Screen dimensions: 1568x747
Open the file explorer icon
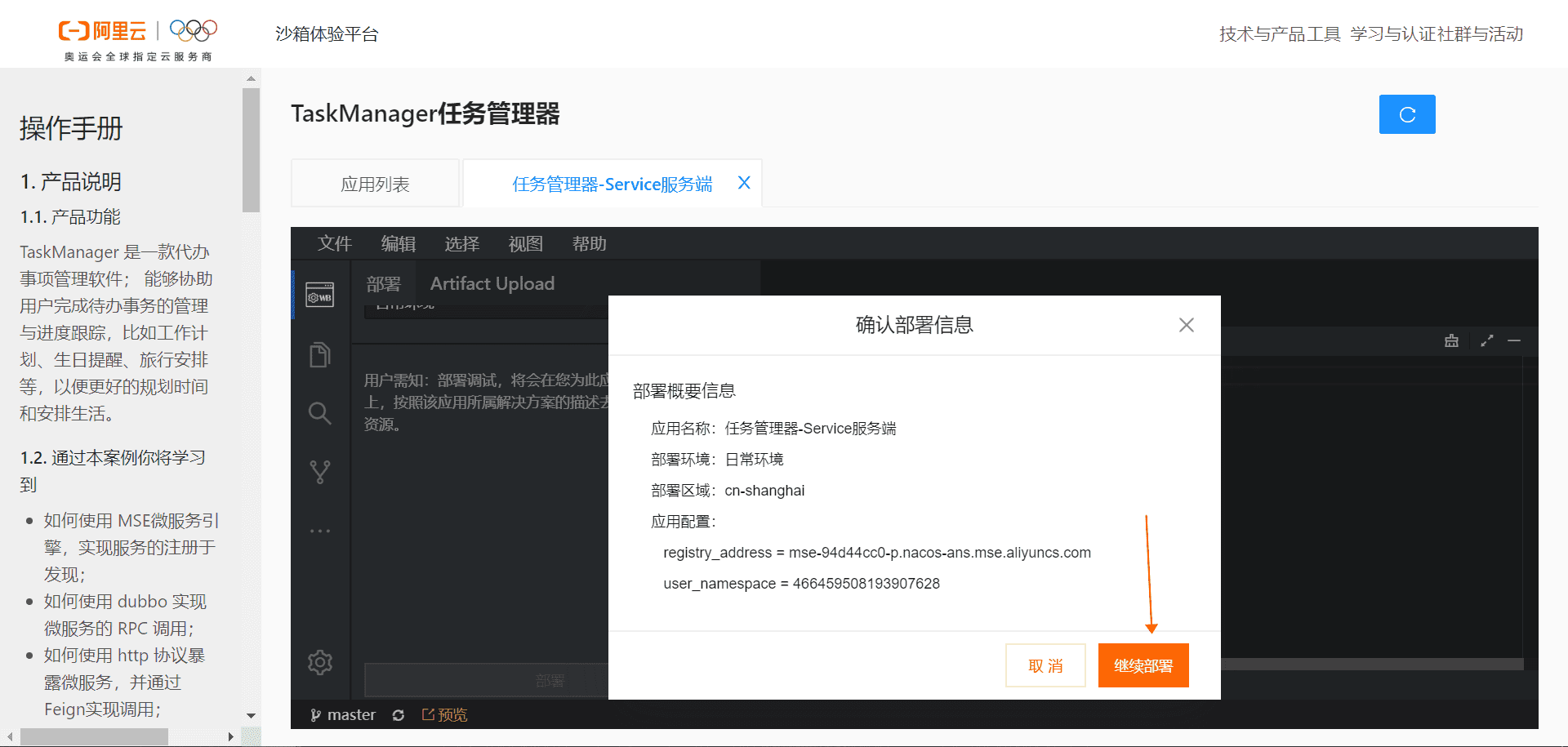pyautogui.click(x=319, y=354)
